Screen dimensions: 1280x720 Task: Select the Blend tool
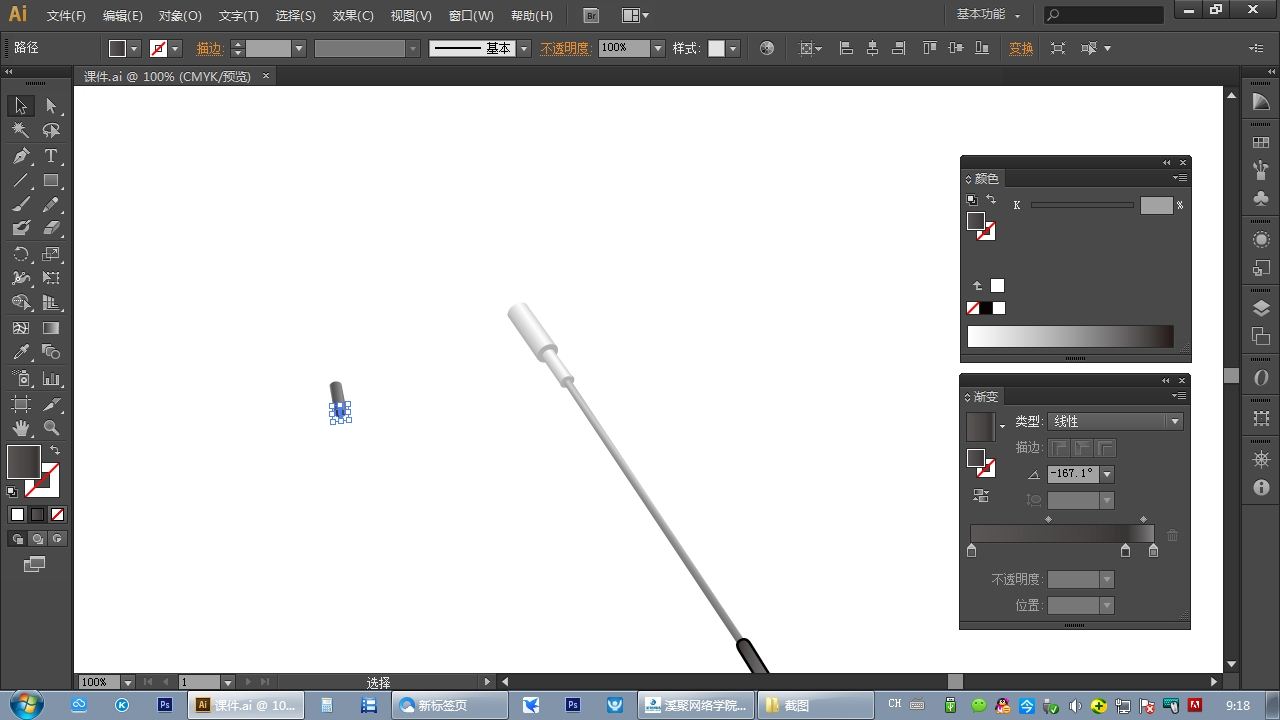tap(51, 352)
